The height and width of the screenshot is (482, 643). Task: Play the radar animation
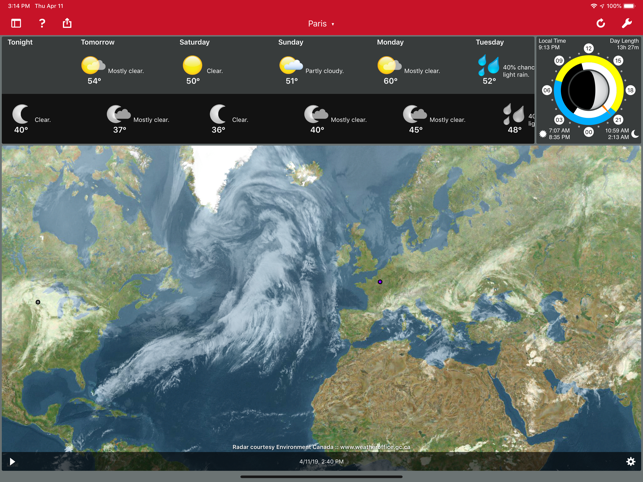(12, 462)
